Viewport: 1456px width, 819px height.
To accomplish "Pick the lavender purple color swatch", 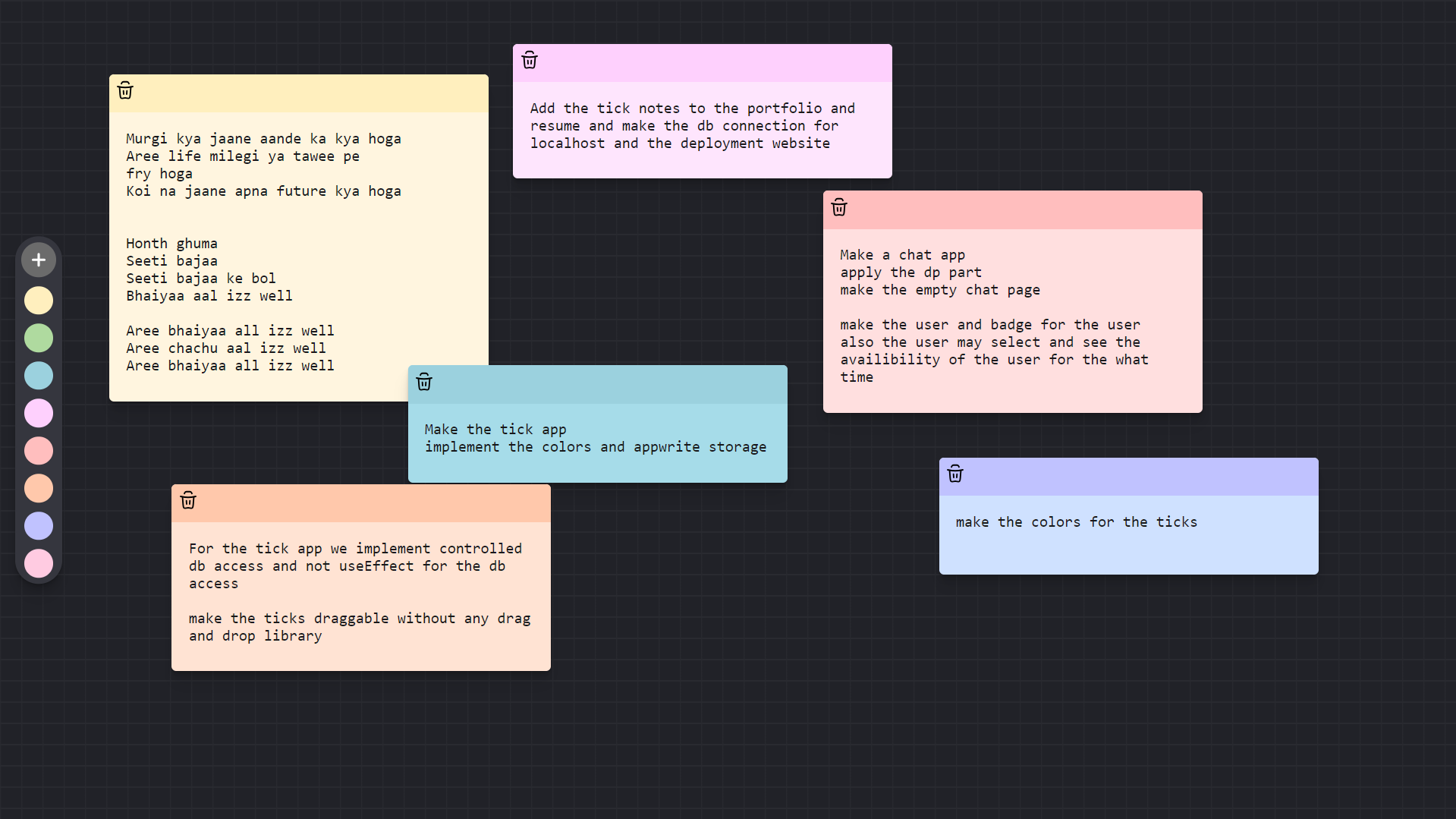I will (39, 526).
